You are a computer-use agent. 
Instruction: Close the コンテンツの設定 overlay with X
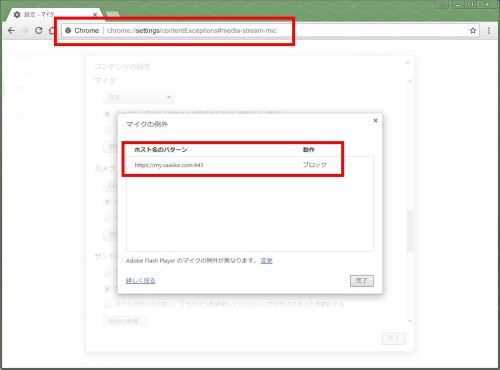coord(407,63)
